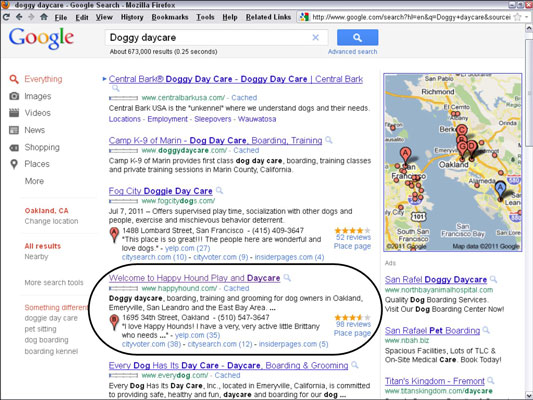This screenshot has width=533, height=400.
Task: Click the Bay Area map thumbnail
Action: coord(453,162)
